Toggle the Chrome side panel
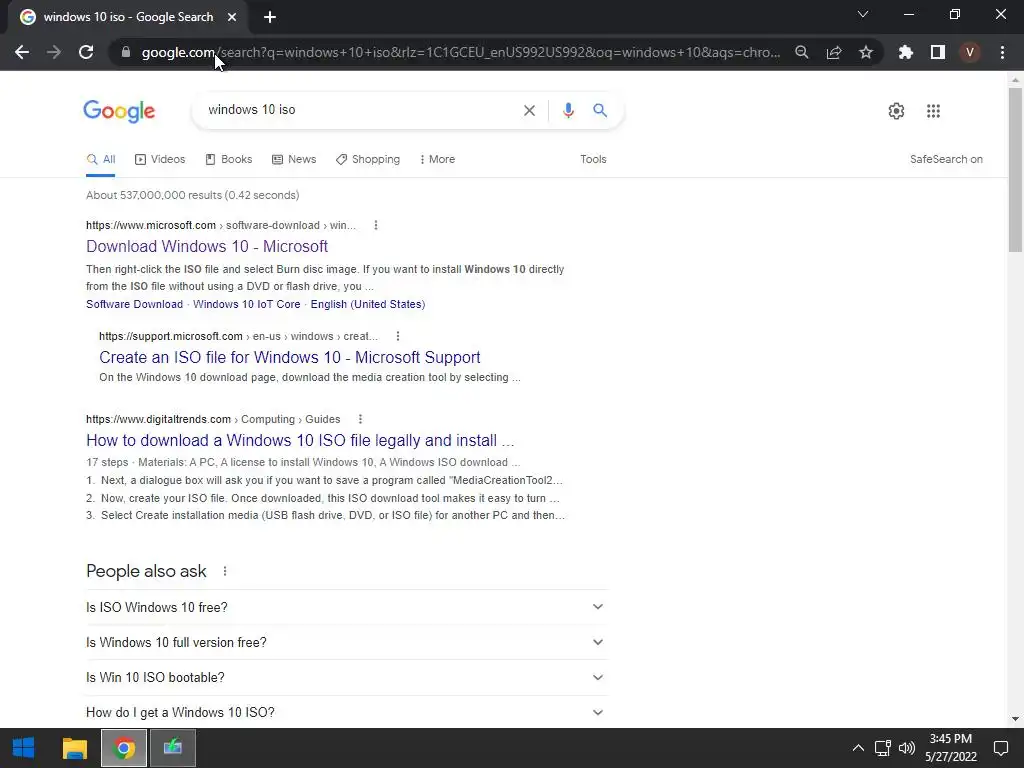This screenshot has height=768, width=1024. (938, 52)
